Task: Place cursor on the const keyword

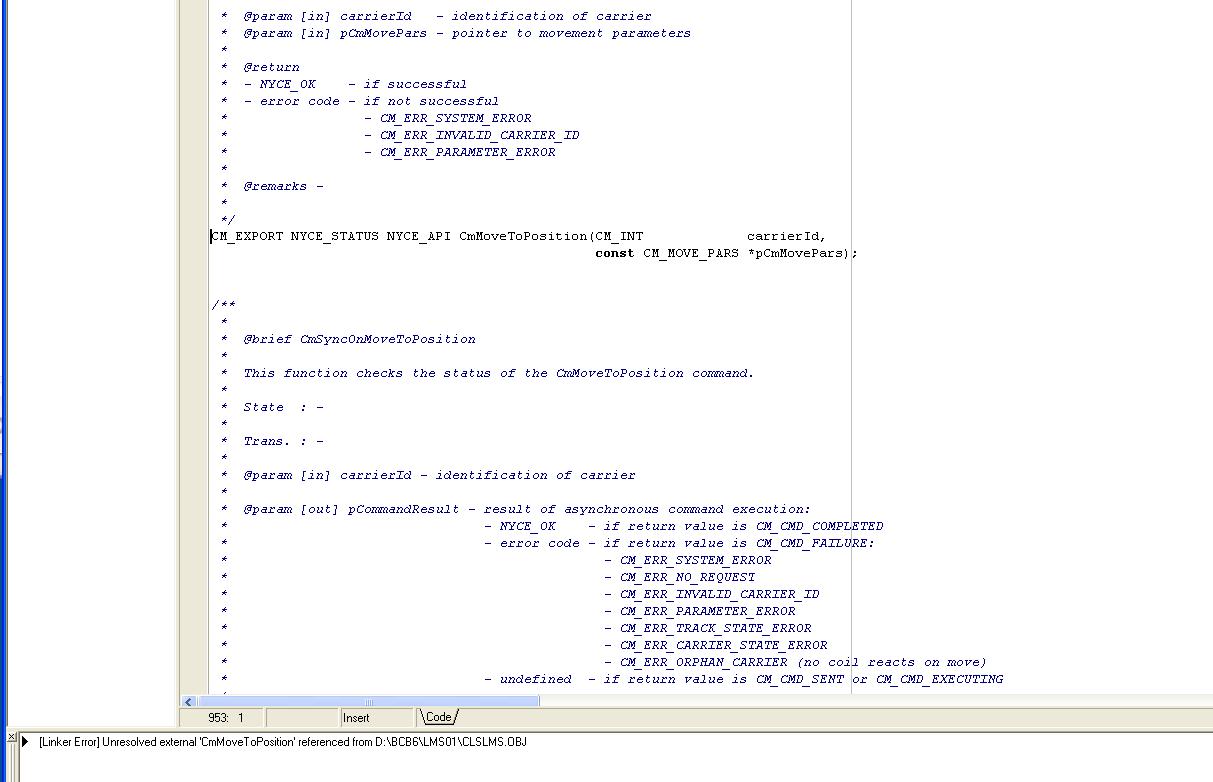Action: click(x=614, y=254)
